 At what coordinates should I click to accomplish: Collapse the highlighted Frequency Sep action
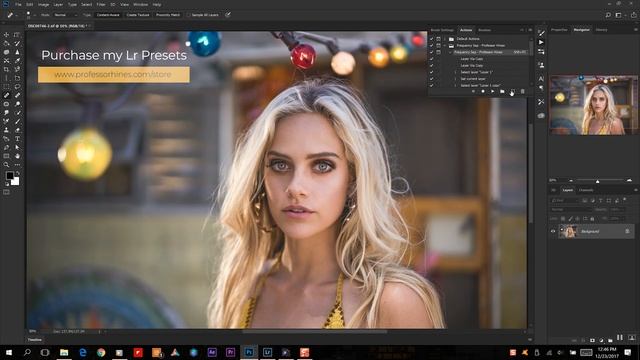tap(450, 52)
